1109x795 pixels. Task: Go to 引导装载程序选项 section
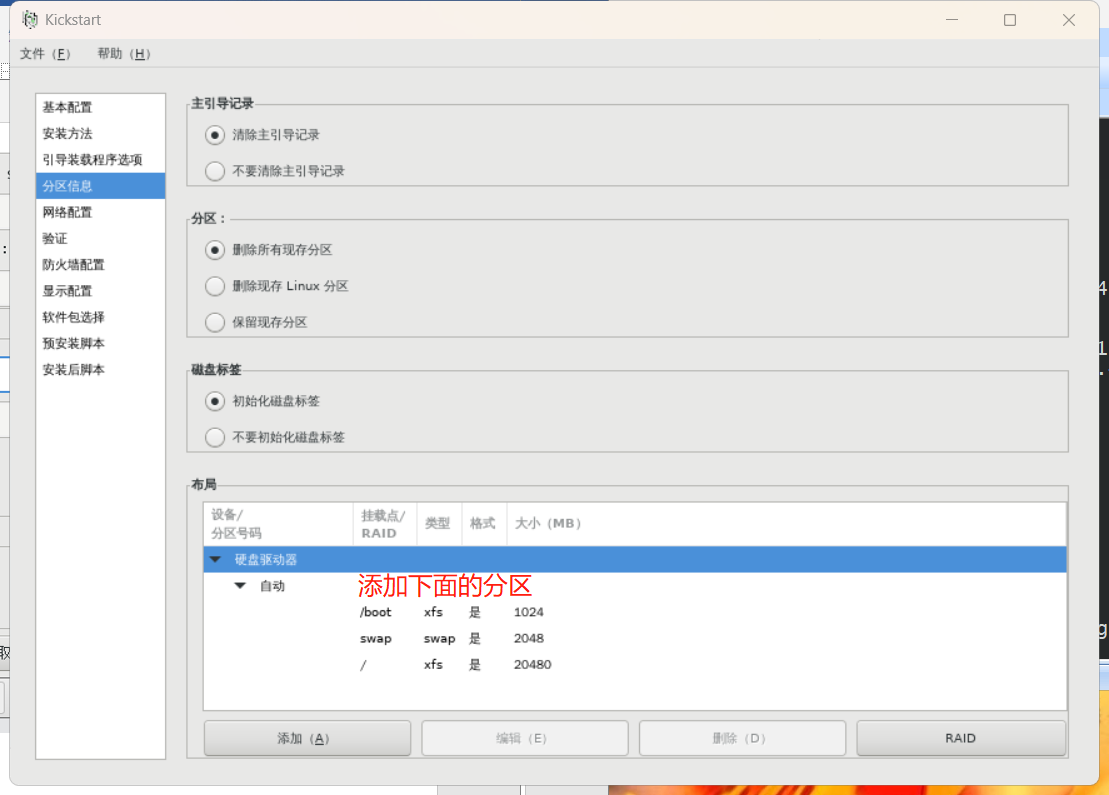(100, 160)
